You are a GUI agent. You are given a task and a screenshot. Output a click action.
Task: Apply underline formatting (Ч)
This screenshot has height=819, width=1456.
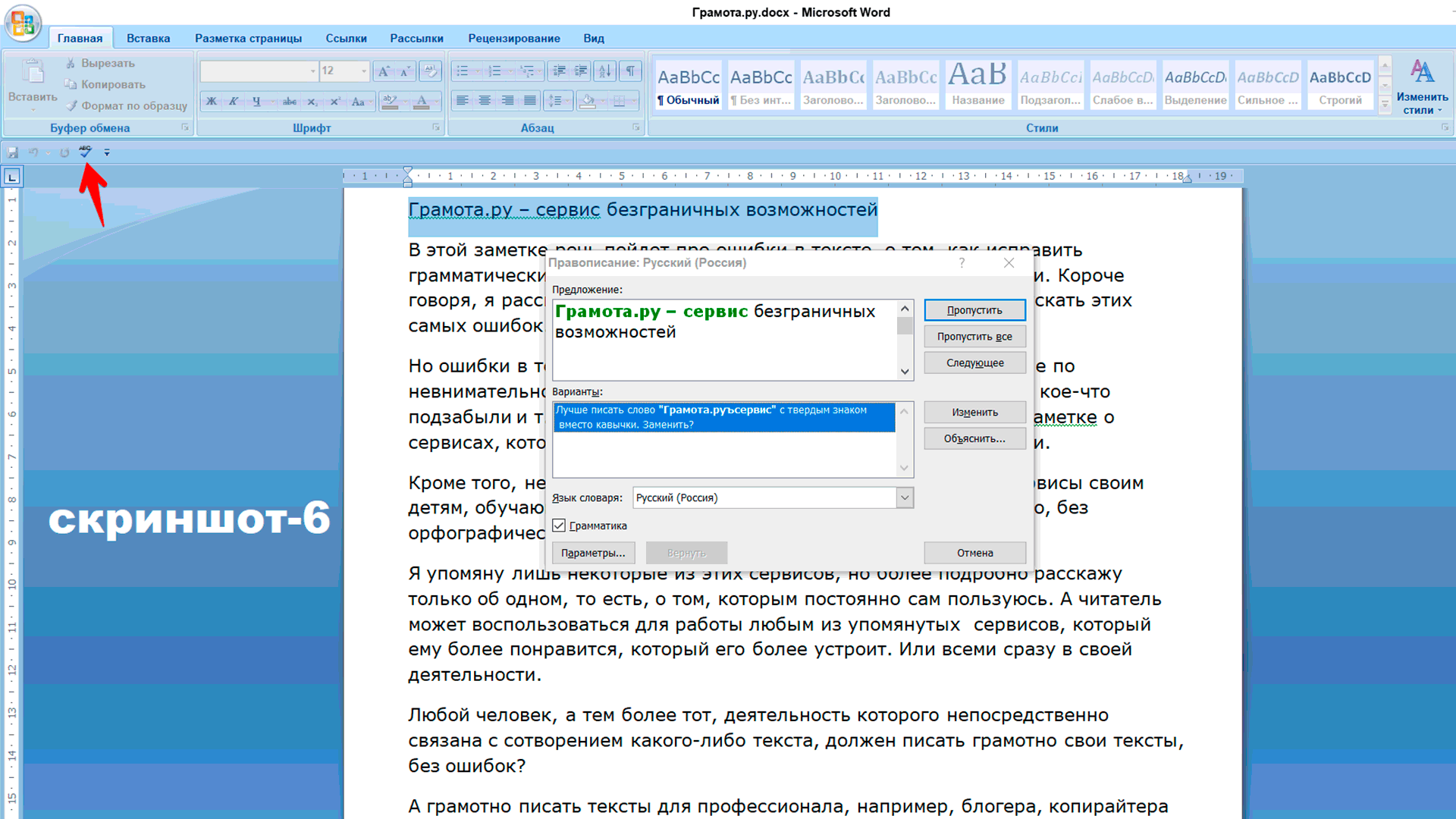(256, 101)
